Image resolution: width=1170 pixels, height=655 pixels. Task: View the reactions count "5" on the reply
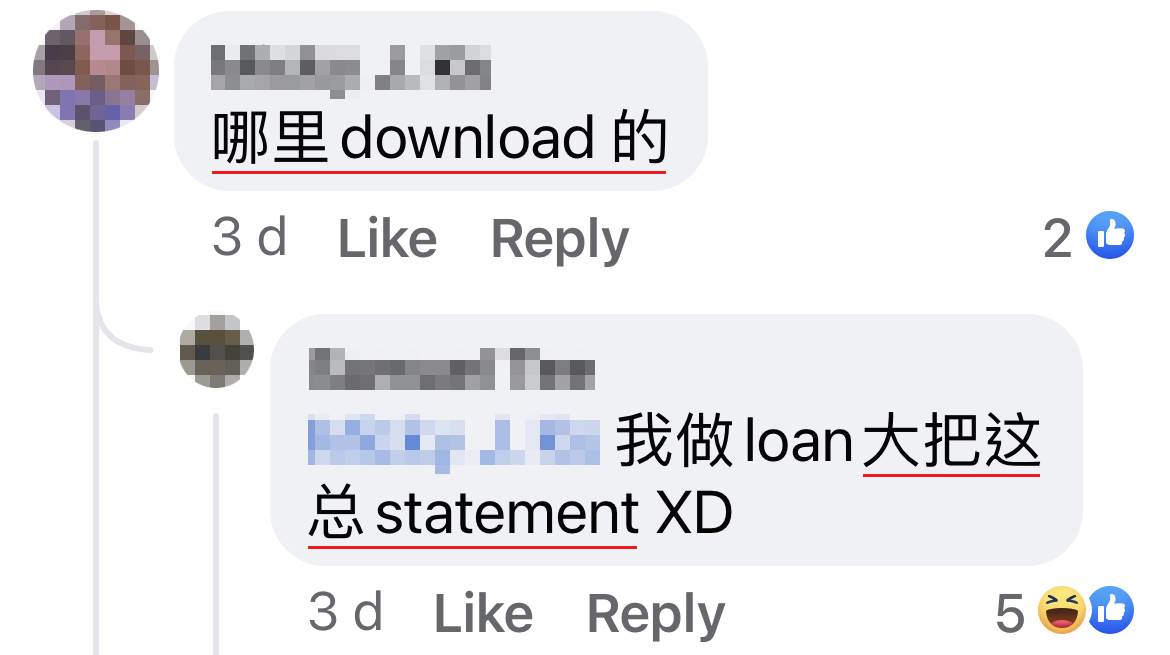[x=1010, y=613]
